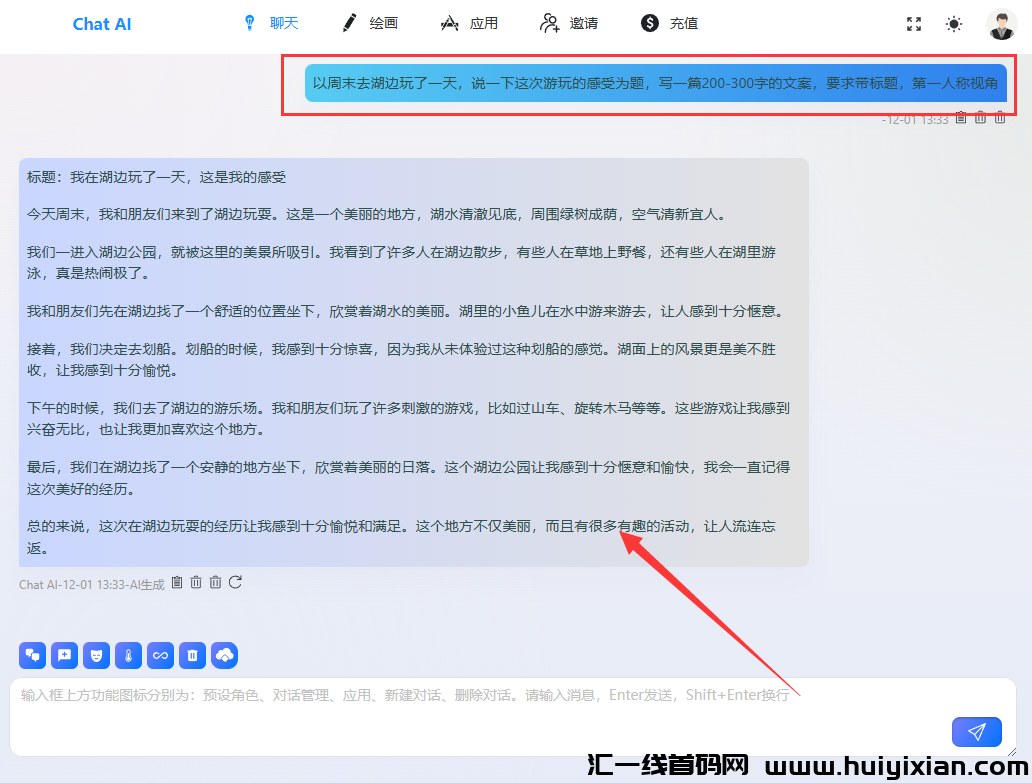Open the 充值 recharge page
Screen dimensions: 1032x783
668,22
